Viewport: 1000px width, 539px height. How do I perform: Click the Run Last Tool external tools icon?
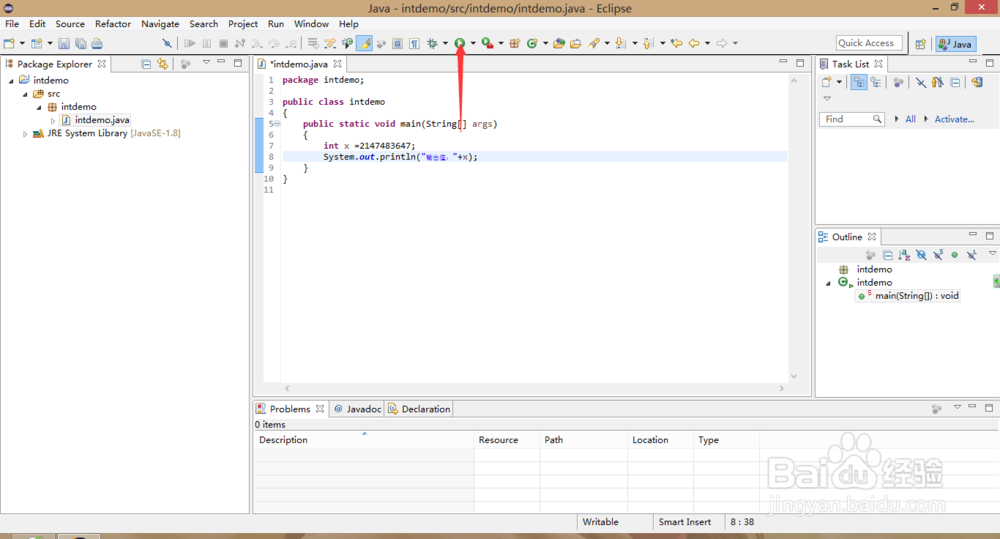click(x=487, y=43)
